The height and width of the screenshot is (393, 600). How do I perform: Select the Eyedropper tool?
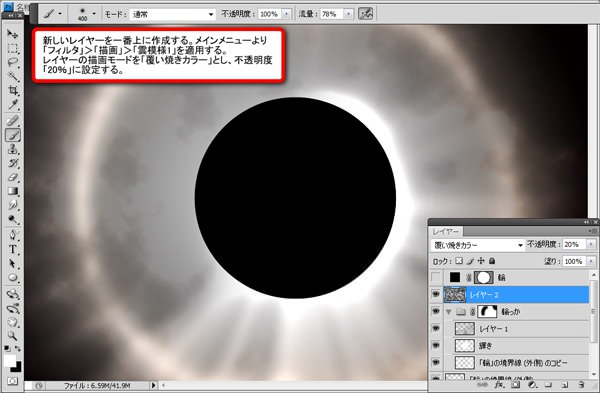tap(13, 105)
